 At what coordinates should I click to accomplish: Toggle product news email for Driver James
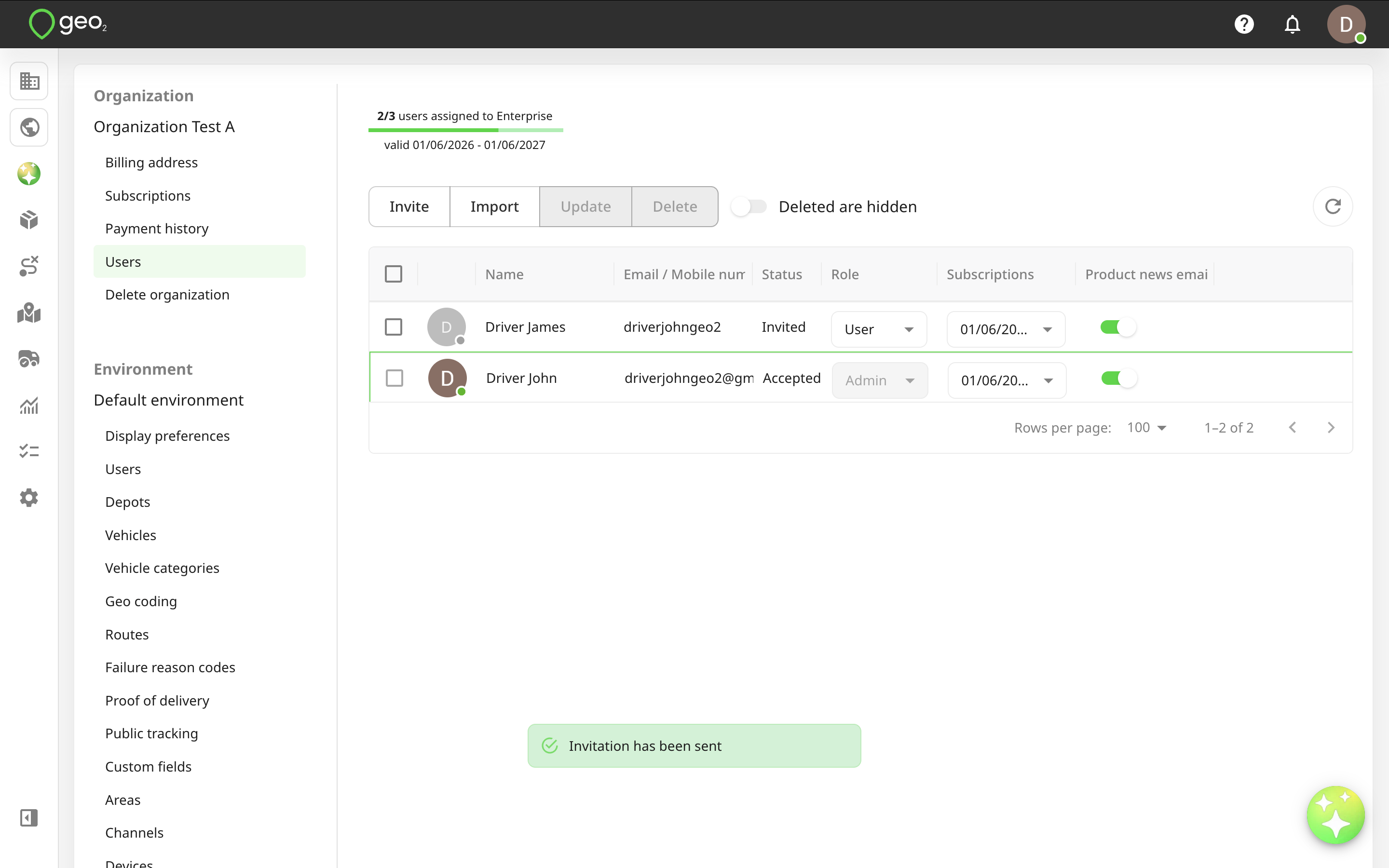tap(1118, 327)
